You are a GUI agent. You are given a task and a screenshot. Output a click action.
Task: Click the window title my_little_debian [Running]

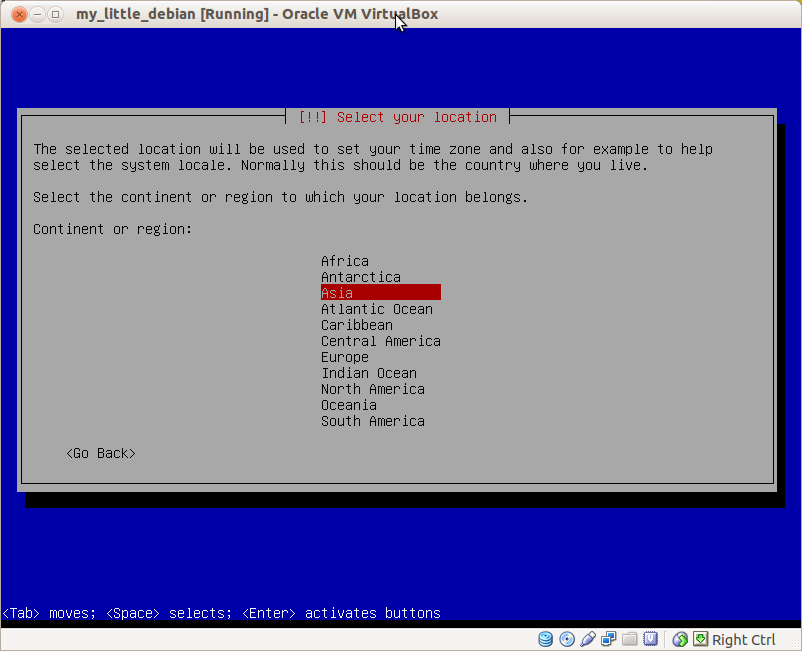click(172, 14)
